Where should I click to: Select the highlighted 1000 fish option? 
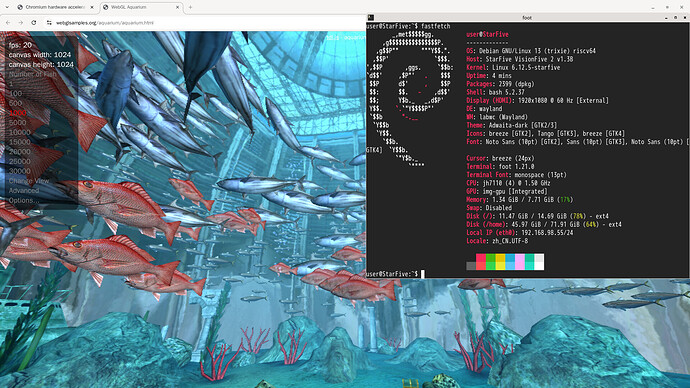coord(18,113)
